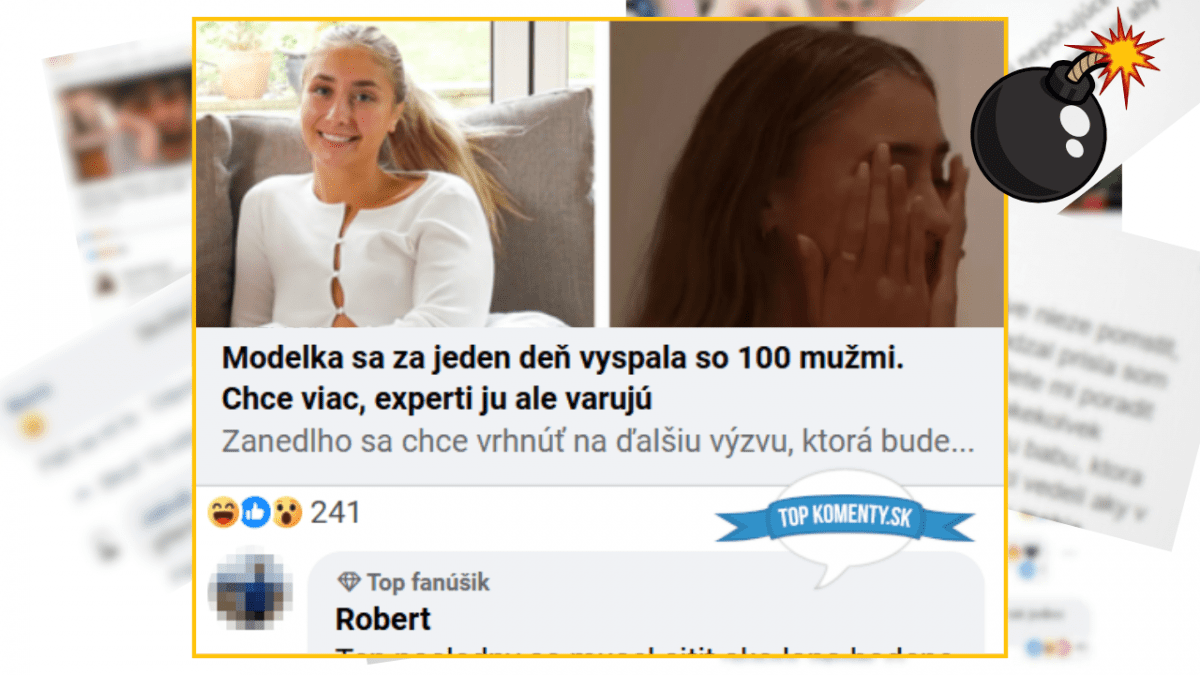Open the 241 reactions count

[x=335, y=513]
